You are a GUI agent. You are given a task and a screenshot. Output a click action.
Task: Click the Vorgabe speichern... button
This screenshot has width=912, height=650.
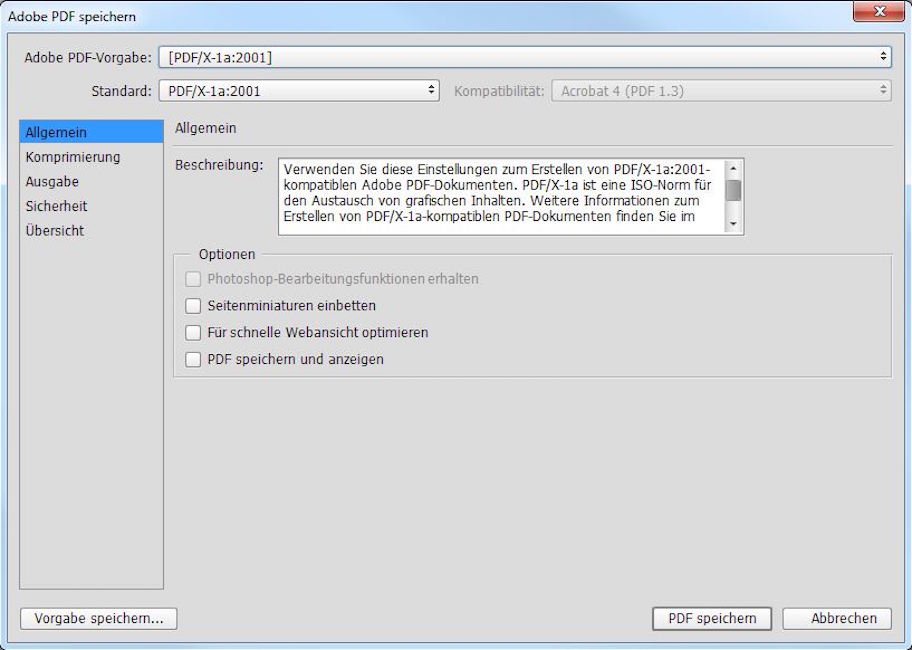(99, 619)
